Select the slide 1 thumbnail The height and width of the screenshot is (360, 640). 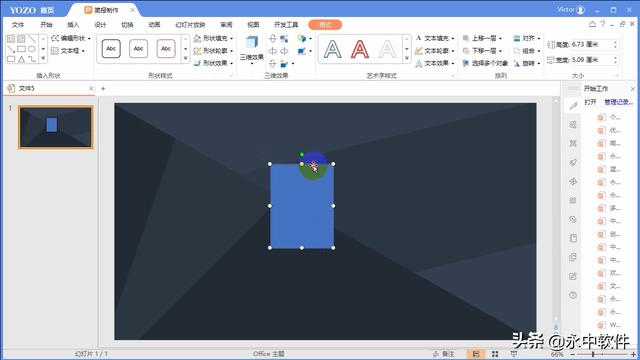click(56, 127)
